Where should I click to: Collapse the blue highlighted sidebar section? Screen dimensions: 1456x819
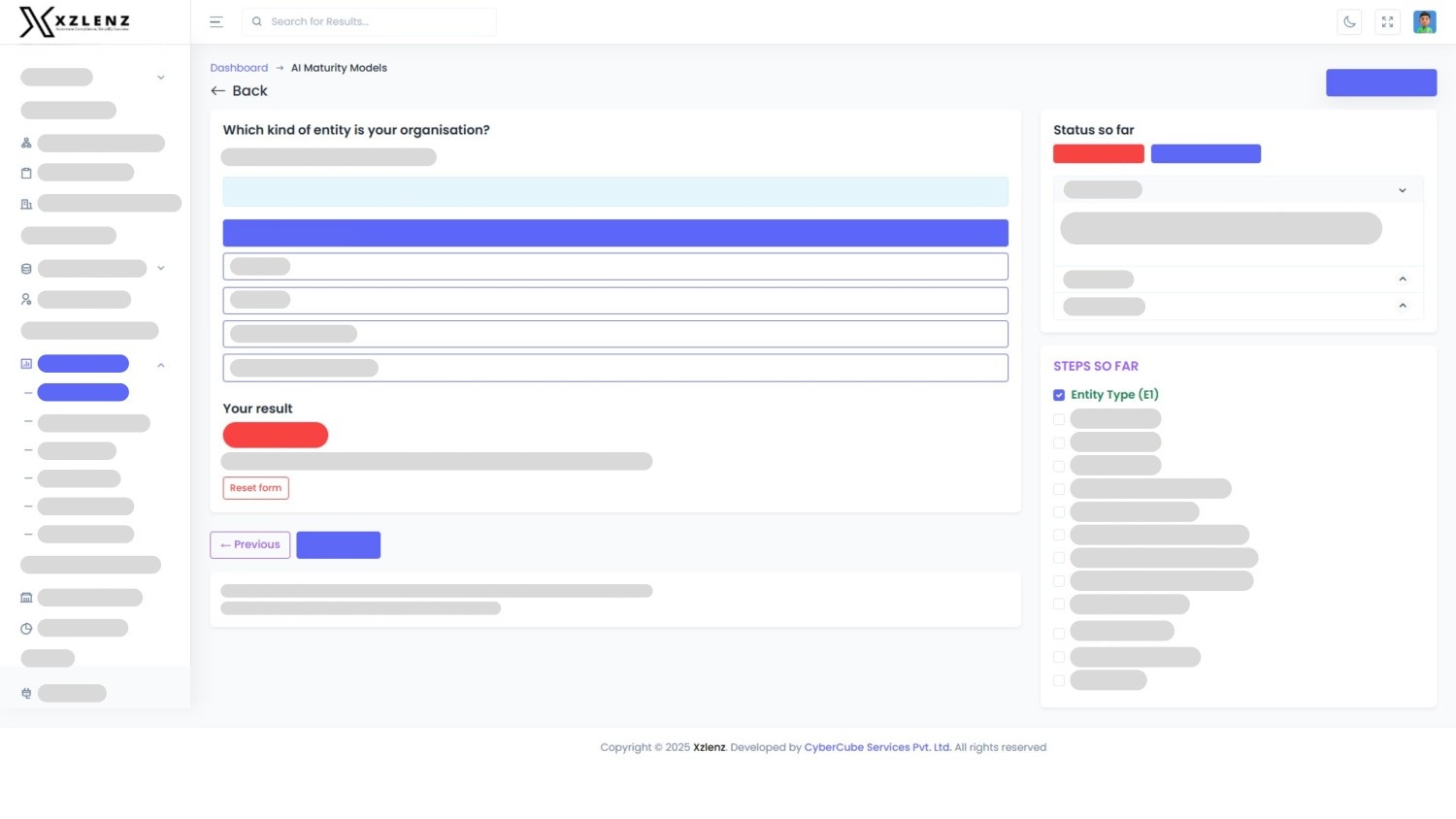(161, 364)
